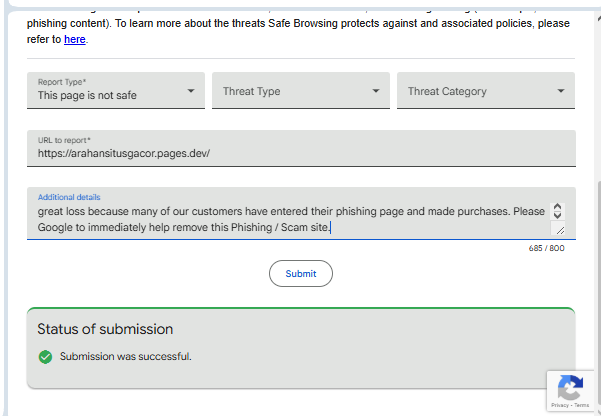Click inside the Additional details textarea
Screen dimensions: 601x416
tap(290, 219)
